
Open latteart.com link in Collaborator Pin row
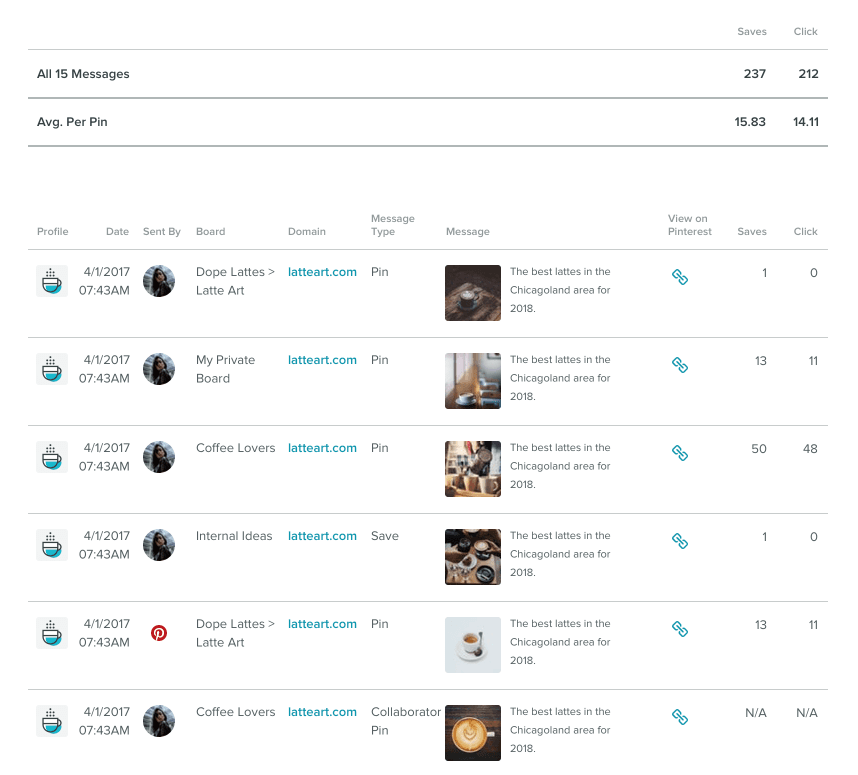322,712
